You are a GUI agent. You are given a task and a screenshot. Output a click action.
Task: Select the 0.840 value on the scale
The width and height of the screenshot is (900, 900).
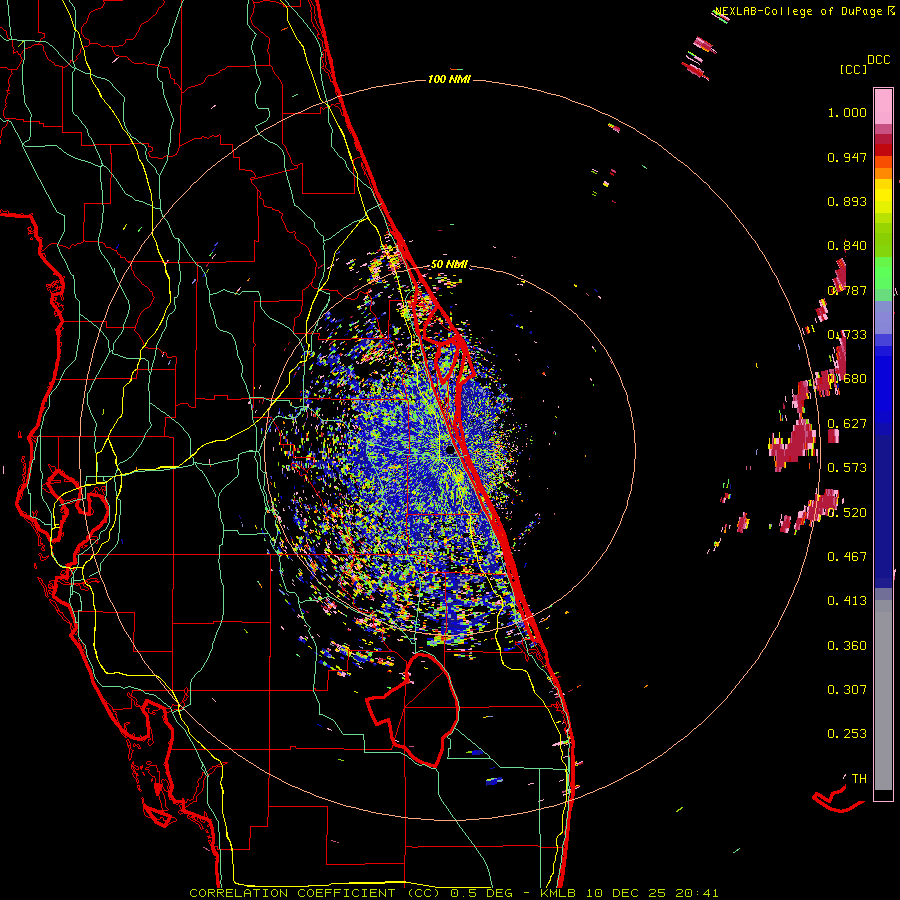tap(847, 246)
